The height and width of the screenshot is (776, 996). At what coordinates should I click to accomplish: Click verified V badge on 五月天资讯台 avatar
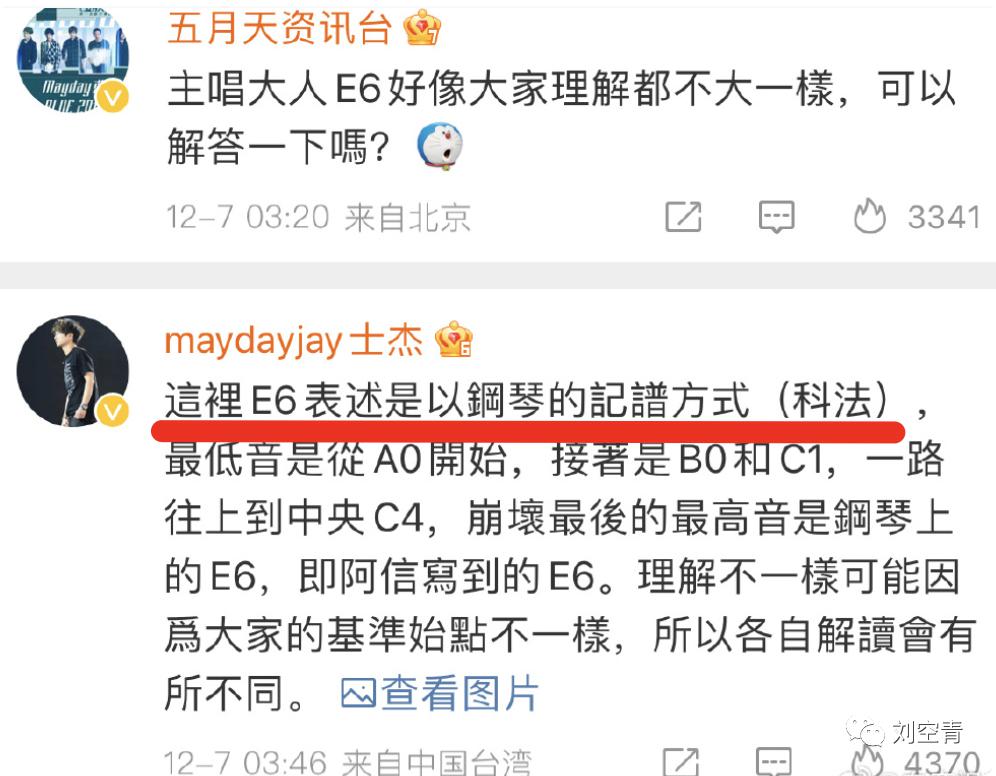[113, 97]
